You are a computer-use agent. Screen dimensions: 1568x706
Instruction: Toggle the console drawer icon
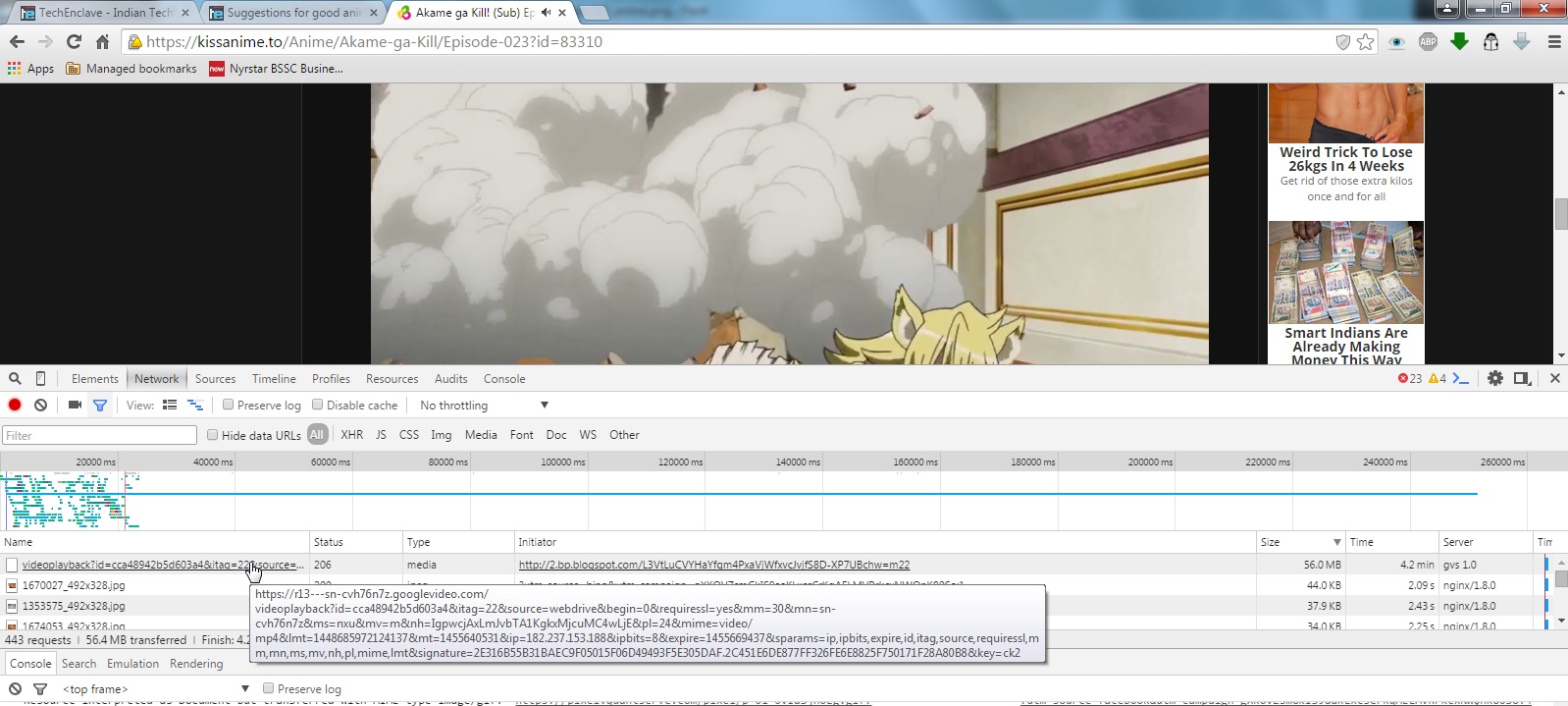1461,378
